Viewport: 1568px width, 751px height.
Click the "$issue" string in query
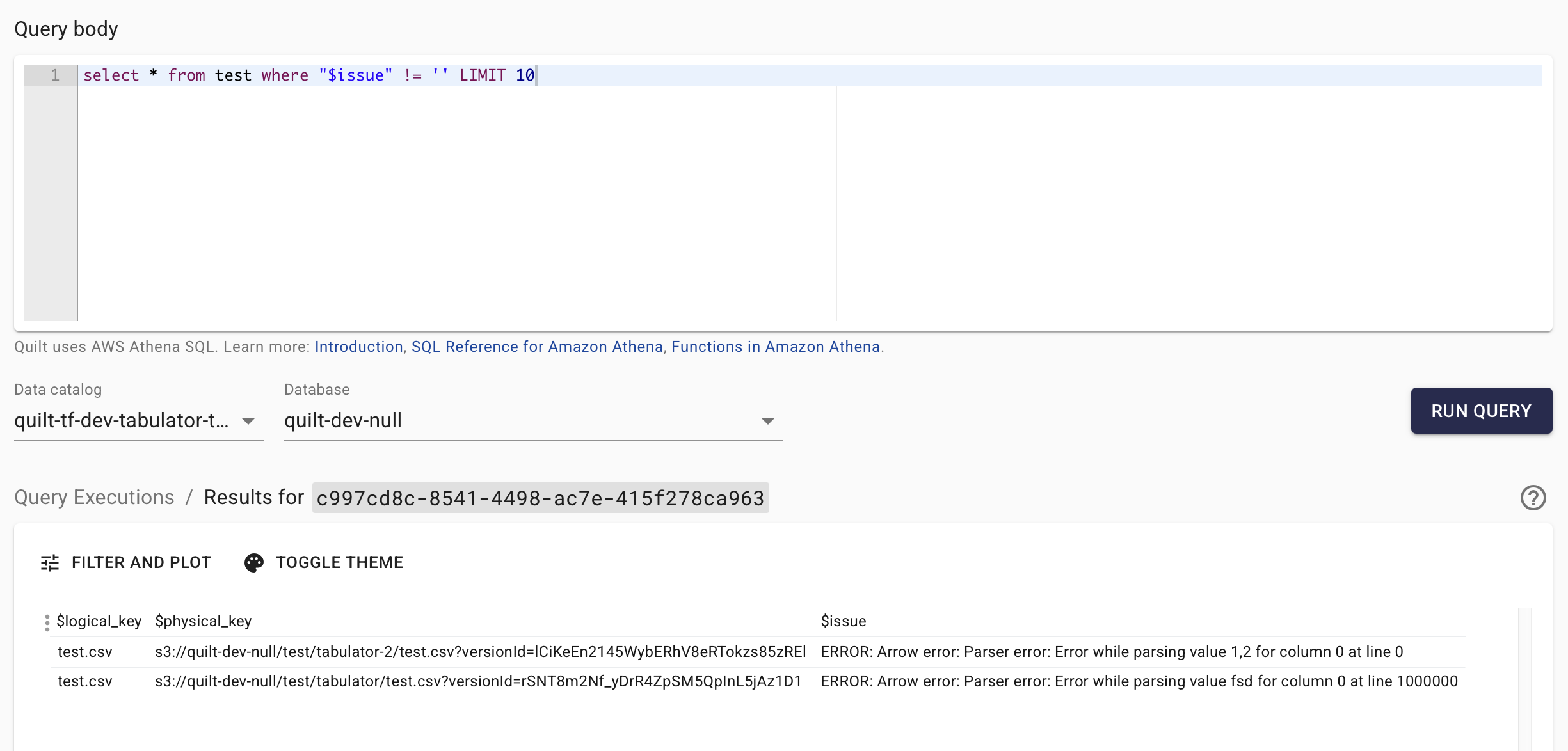coord(356,75)
